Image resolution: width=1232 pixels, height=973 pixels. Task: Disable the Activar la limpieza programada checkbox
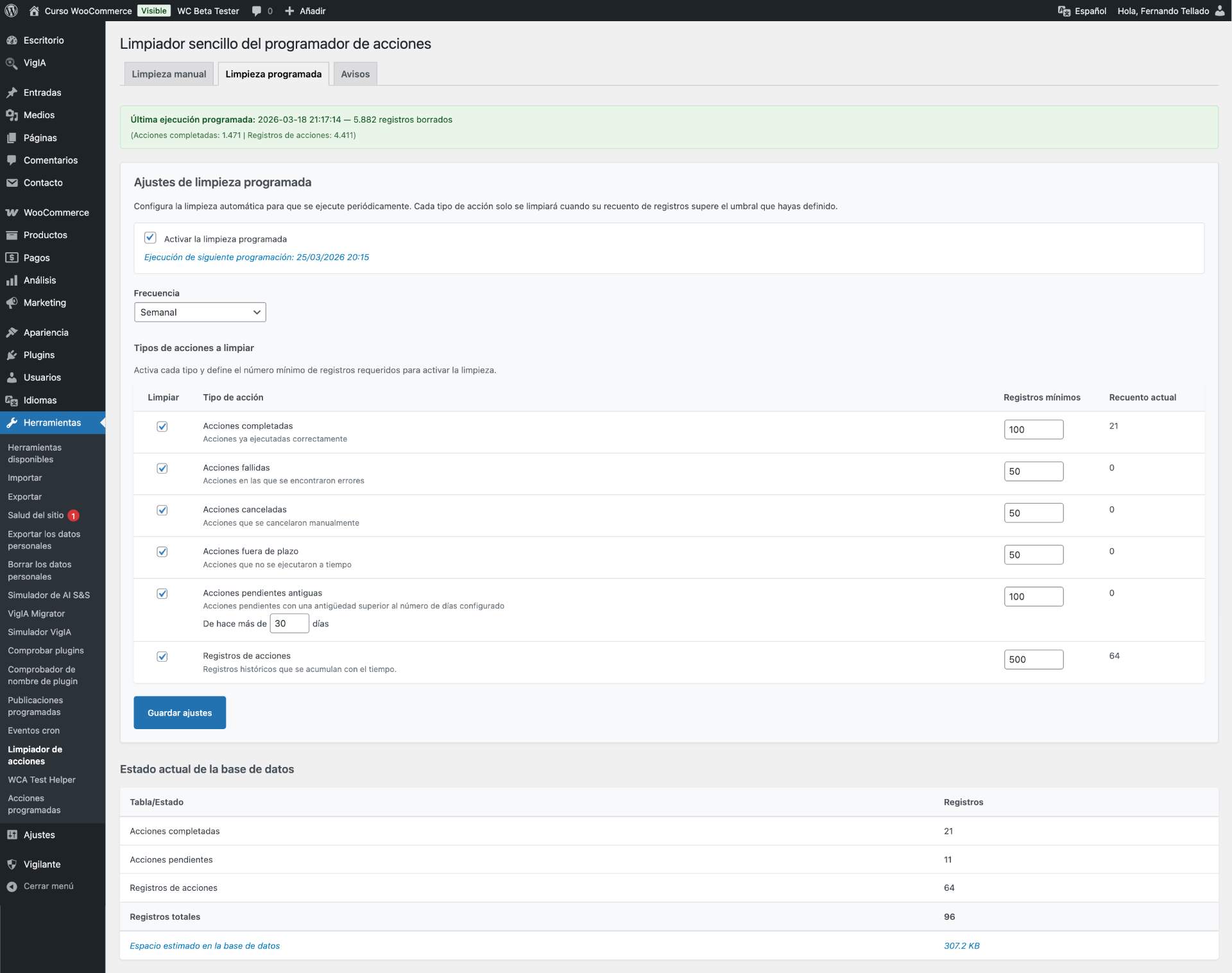pos(150,238)
